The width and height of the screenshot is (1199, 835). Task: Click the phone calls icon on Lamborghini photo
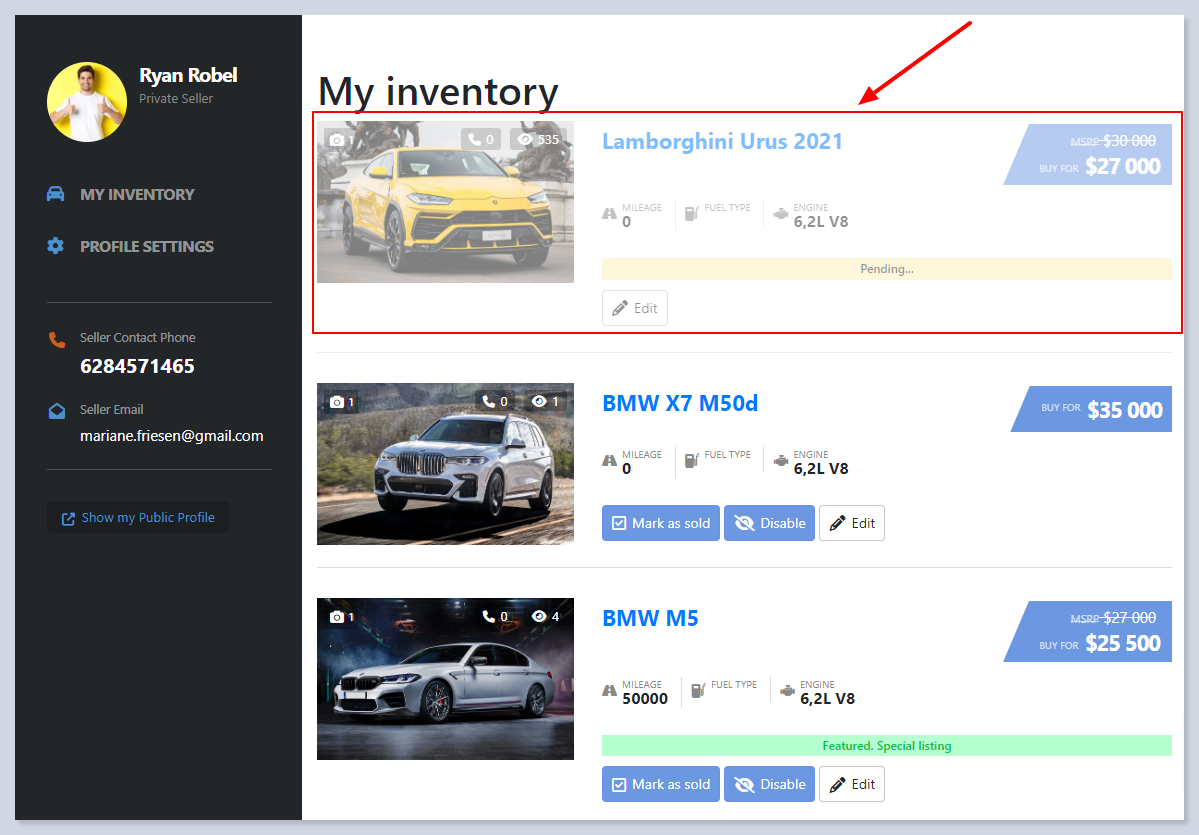[x=474, y=139]
